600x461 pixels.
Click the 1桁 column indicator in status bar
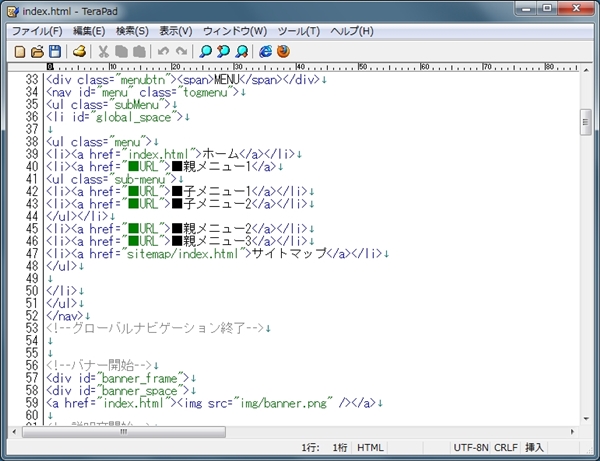[339, 447]
